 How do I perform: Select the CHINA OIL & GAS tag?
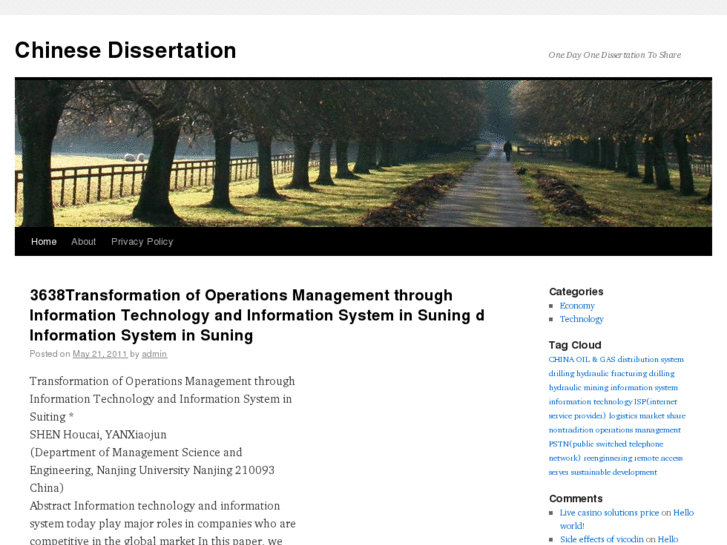coord(582,359)
